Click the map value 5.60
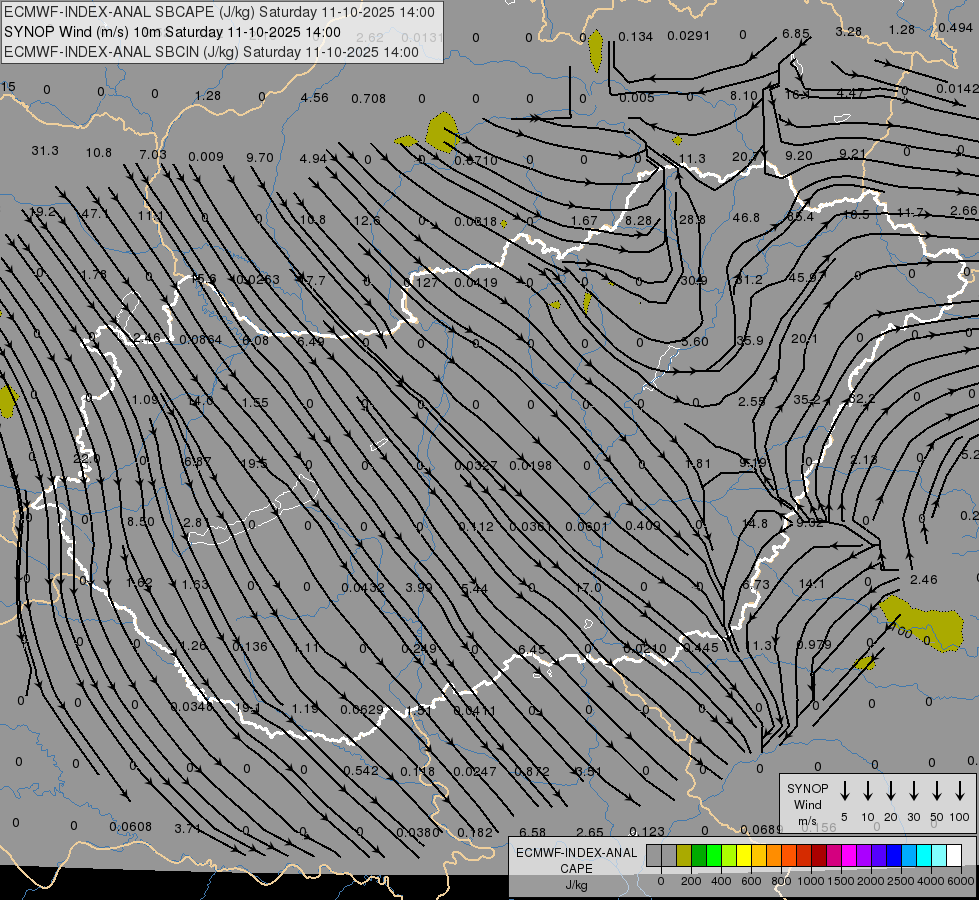The image size is (979, 900). point(695,342)
